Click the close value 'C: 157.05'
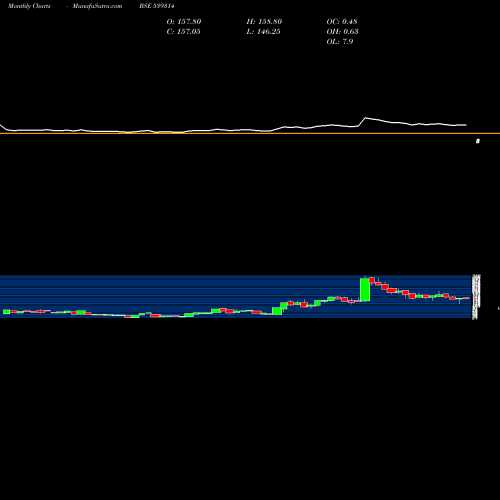The height and width of the screenshot is (500, 500). click(x=183, y=32)
